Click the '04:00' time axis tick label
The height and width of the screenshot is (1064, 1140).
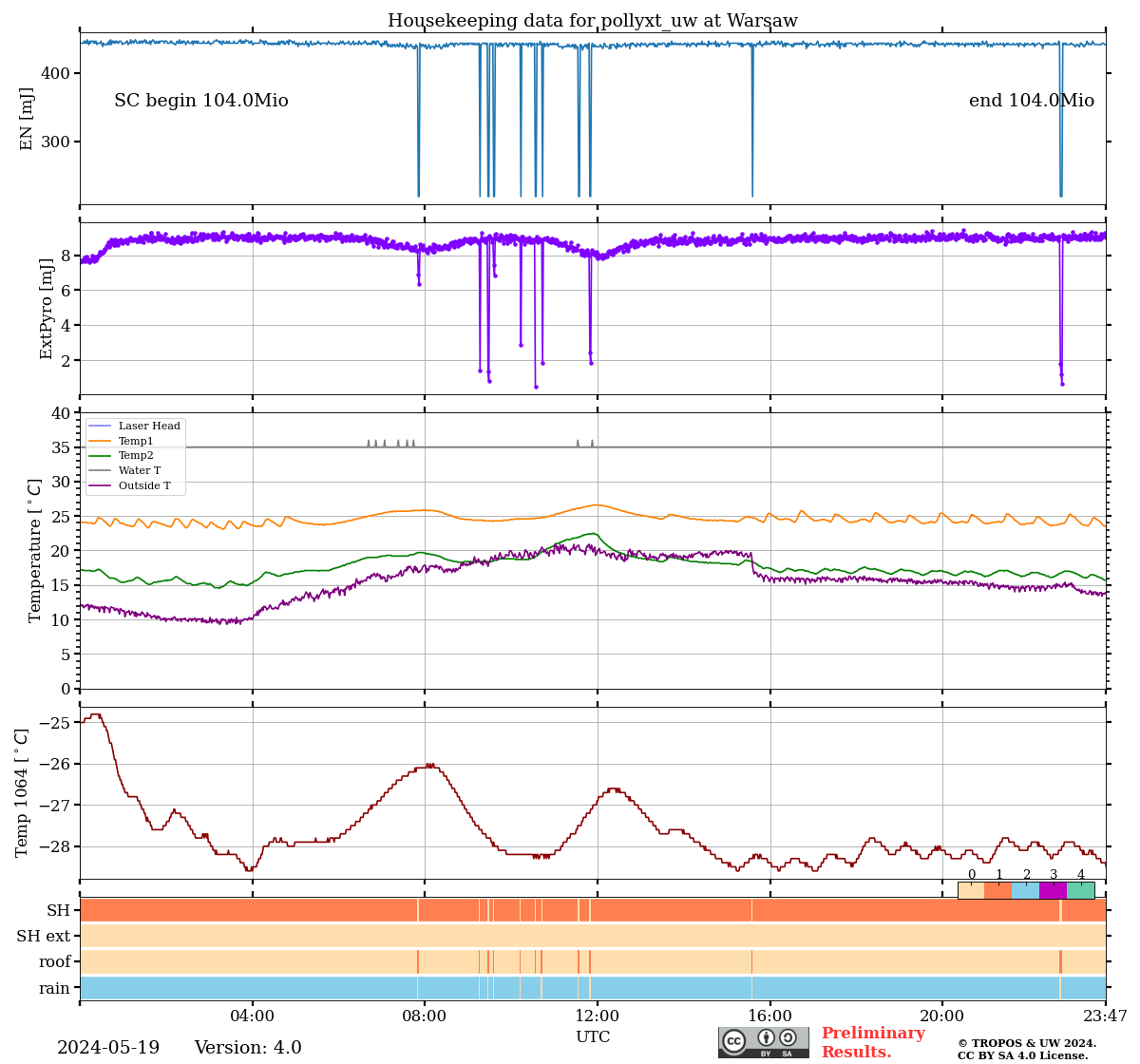tap(252, 1016)
